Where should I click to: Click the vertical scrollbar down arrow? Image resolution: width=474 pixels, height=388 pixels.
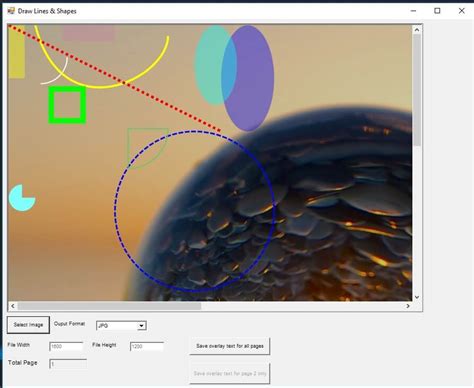point(417,297)
